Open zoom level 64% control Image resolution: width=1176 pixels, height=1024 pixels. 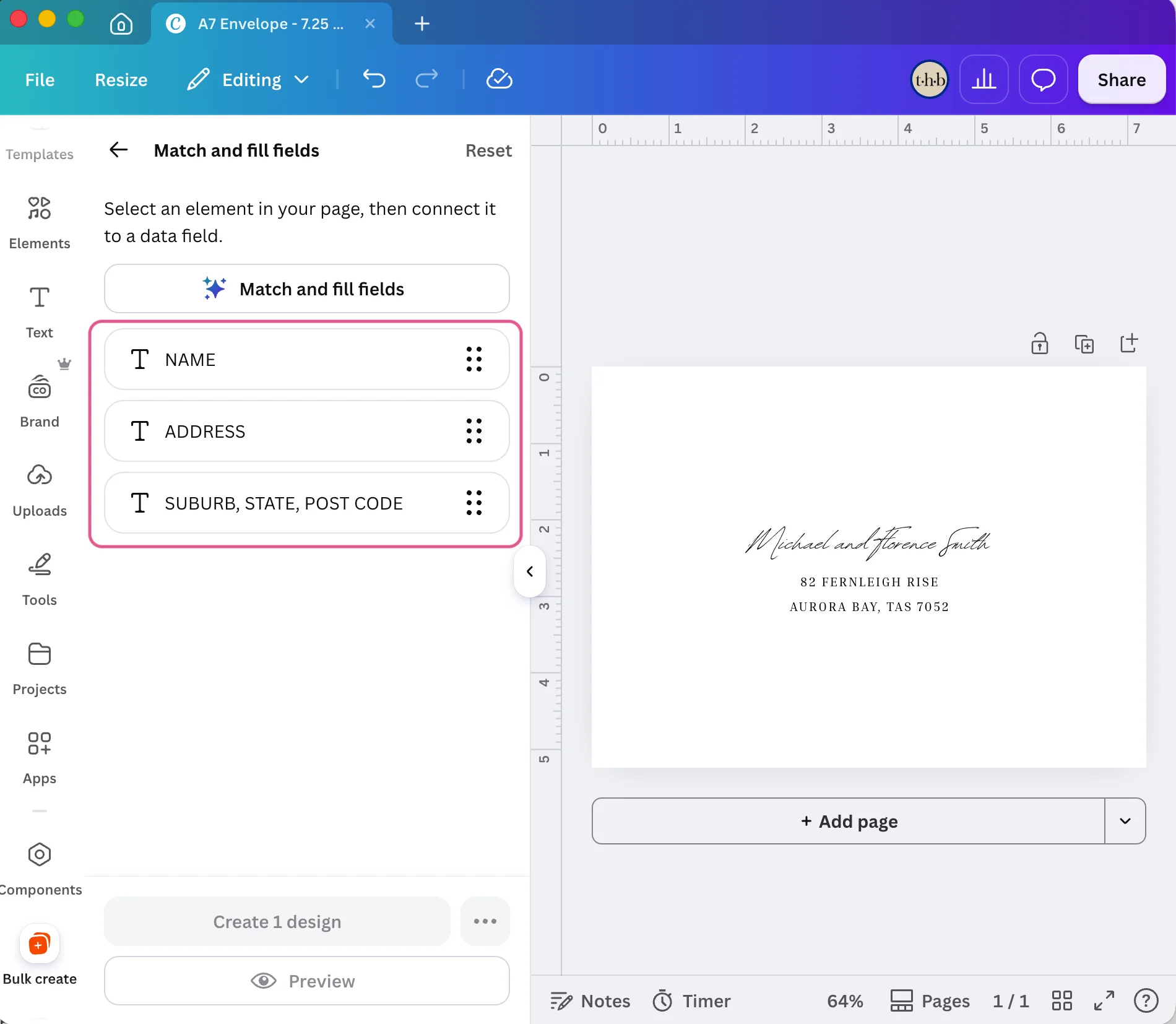(845, 1000)
